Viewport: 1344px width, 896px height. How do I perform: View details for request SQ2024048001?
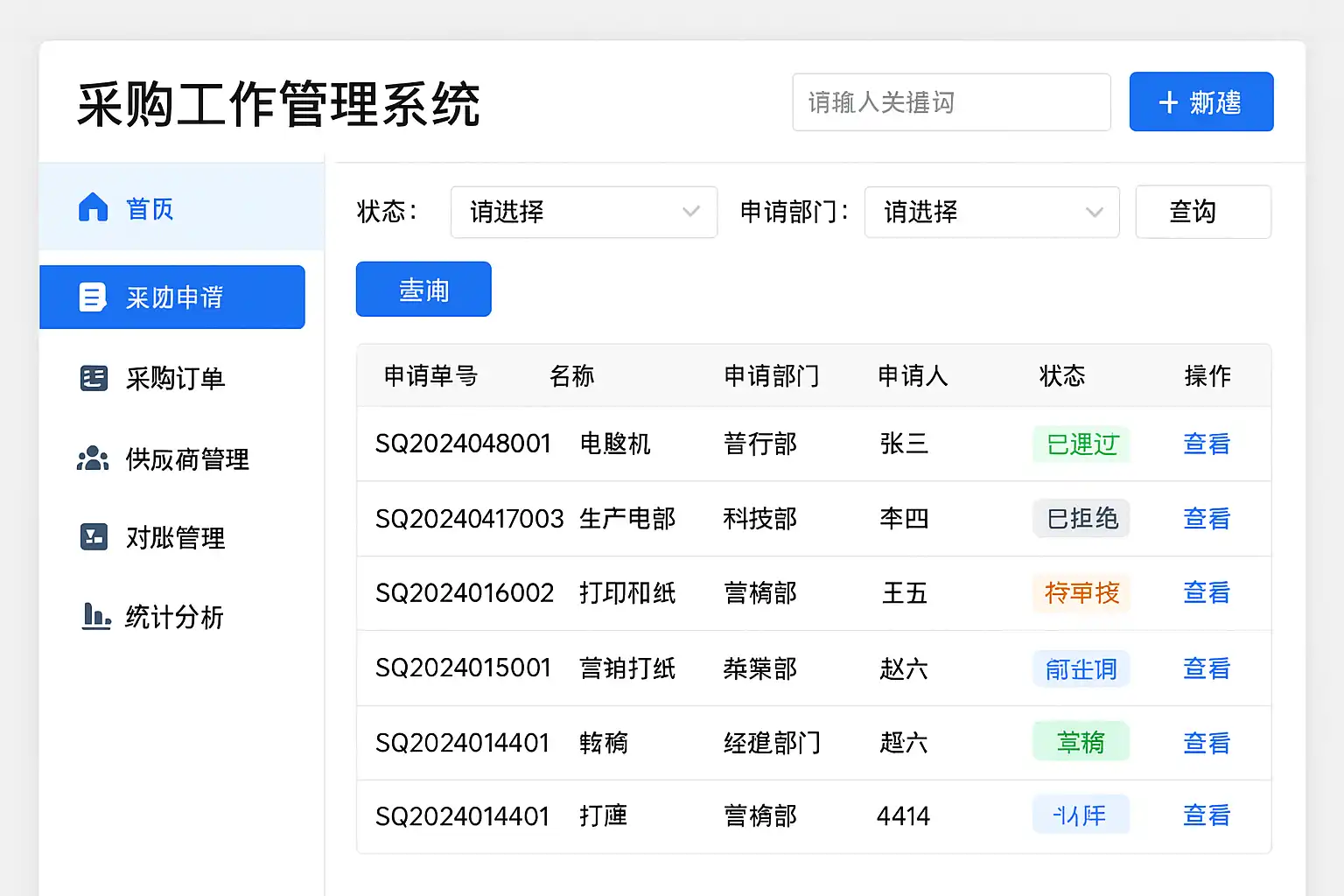1206,444
